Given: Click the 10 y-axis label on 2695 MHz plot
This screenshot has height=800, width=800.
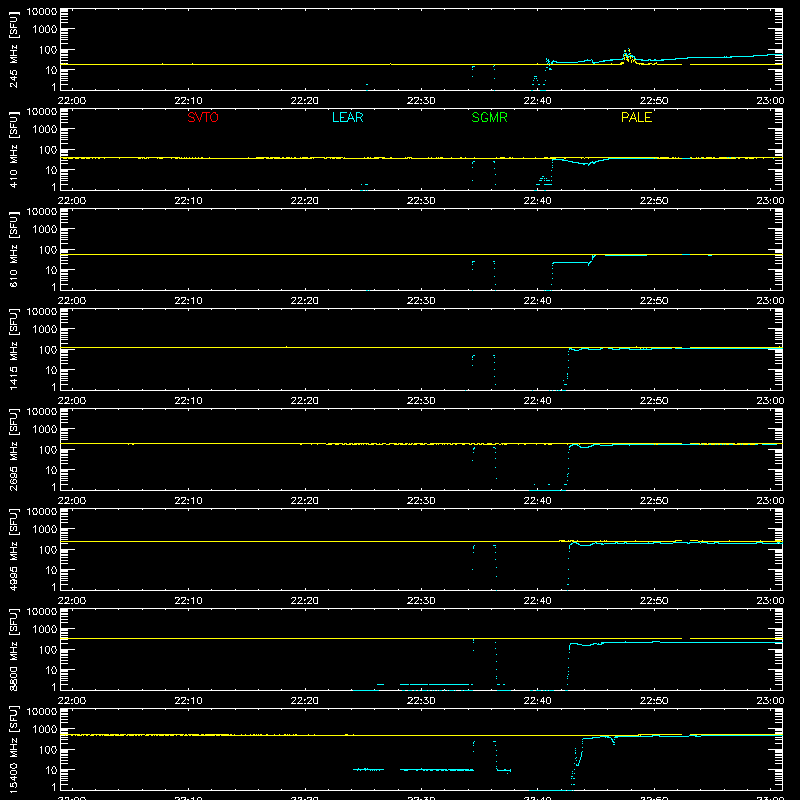Looking at the screenshot, I should 51,470.
